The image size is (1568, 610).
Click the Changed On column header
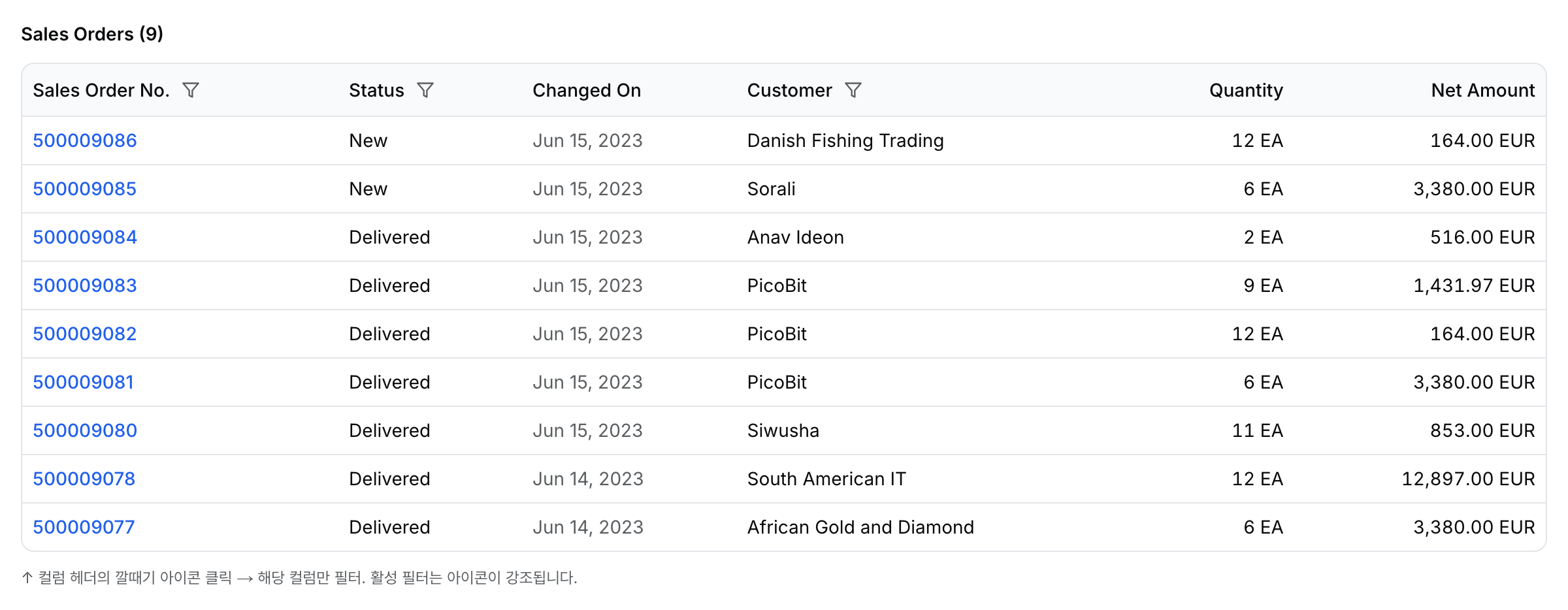[587, 90]
